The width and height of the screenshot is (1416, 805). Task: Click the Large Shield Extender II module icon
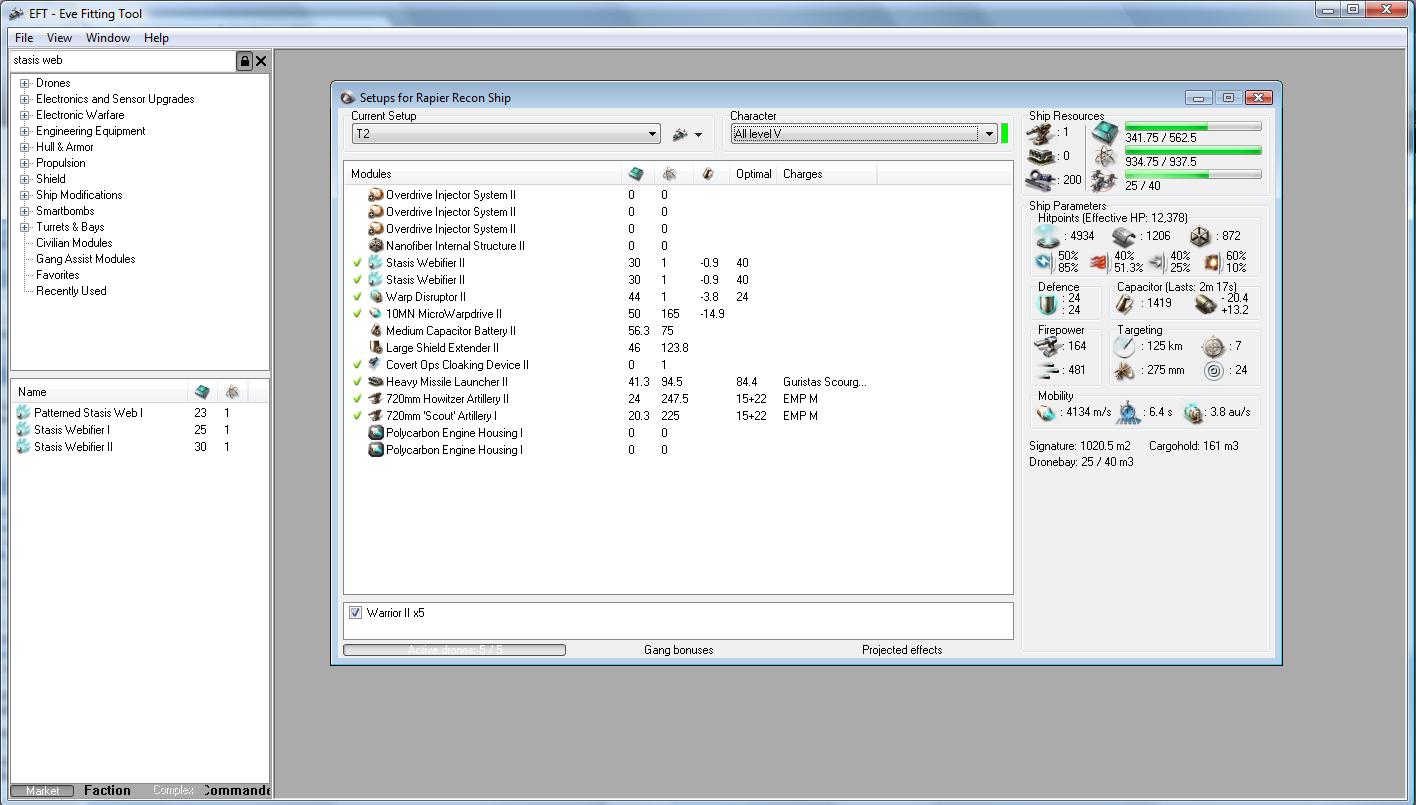pos(376,348)
